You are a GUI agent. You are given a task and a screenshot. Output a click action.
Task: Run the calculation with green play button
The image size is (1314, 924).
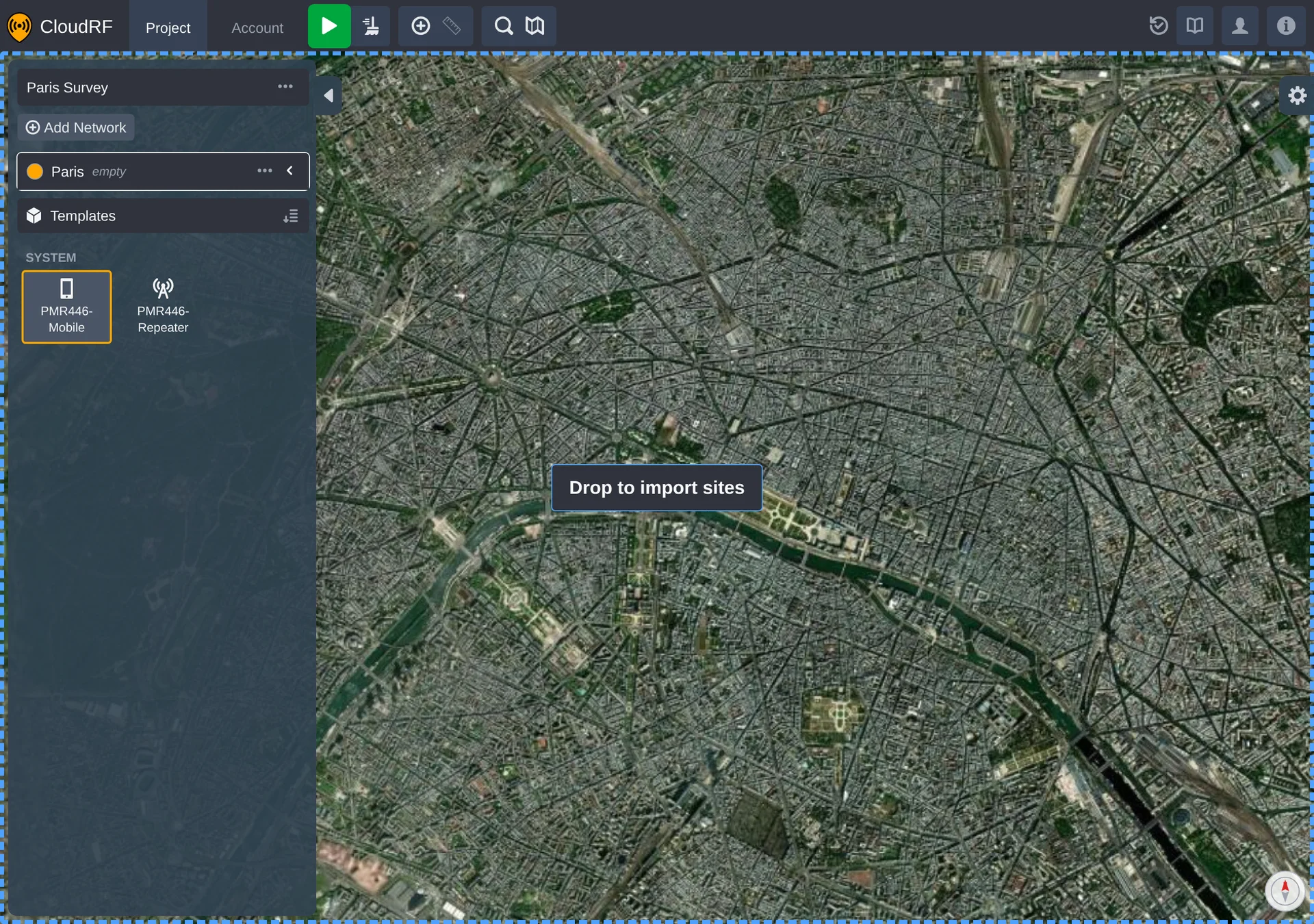click(329, 26)
